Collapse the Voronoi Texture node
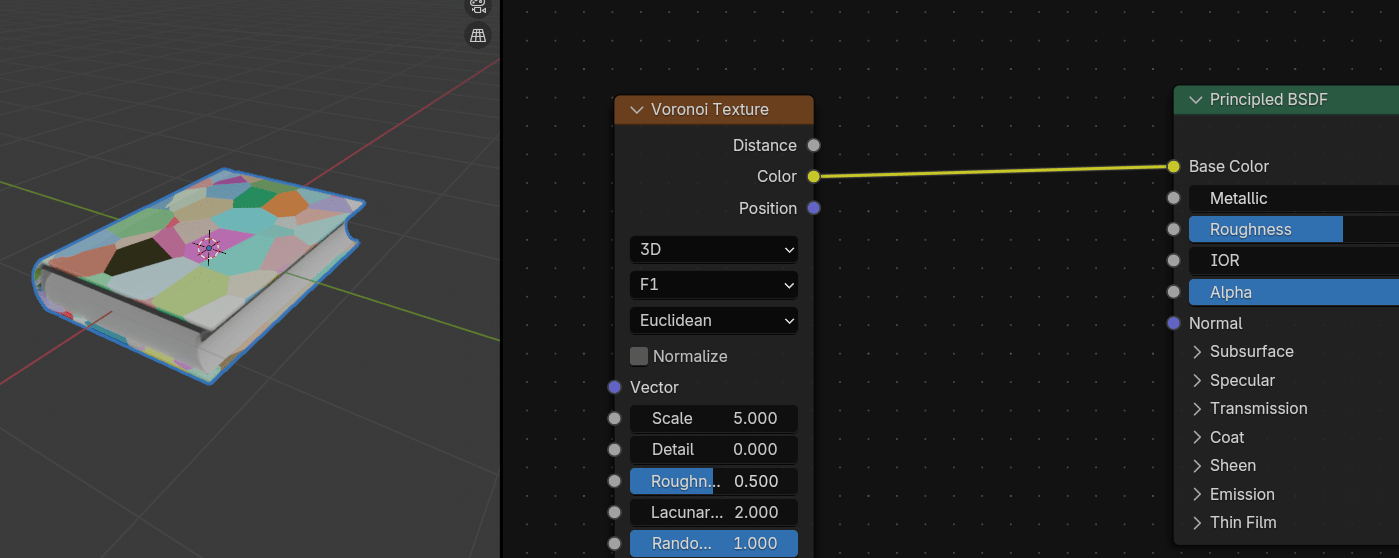 click(636, 110)
